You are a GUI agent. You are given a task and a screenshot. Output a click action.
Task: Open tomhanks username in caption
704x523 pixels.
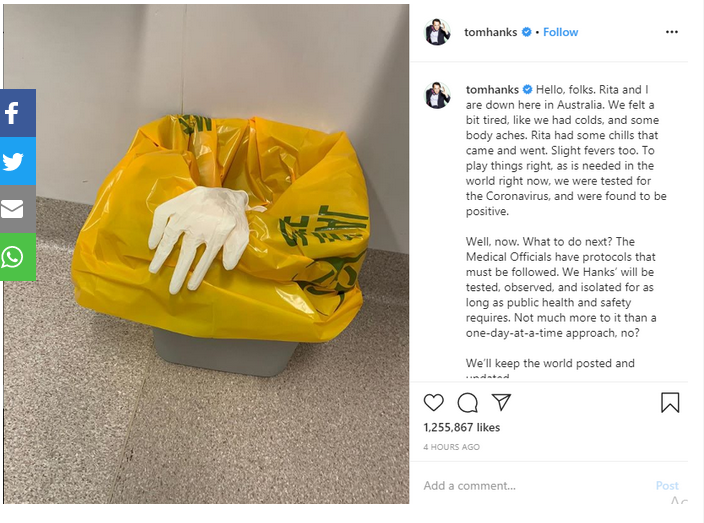(492, 89)
